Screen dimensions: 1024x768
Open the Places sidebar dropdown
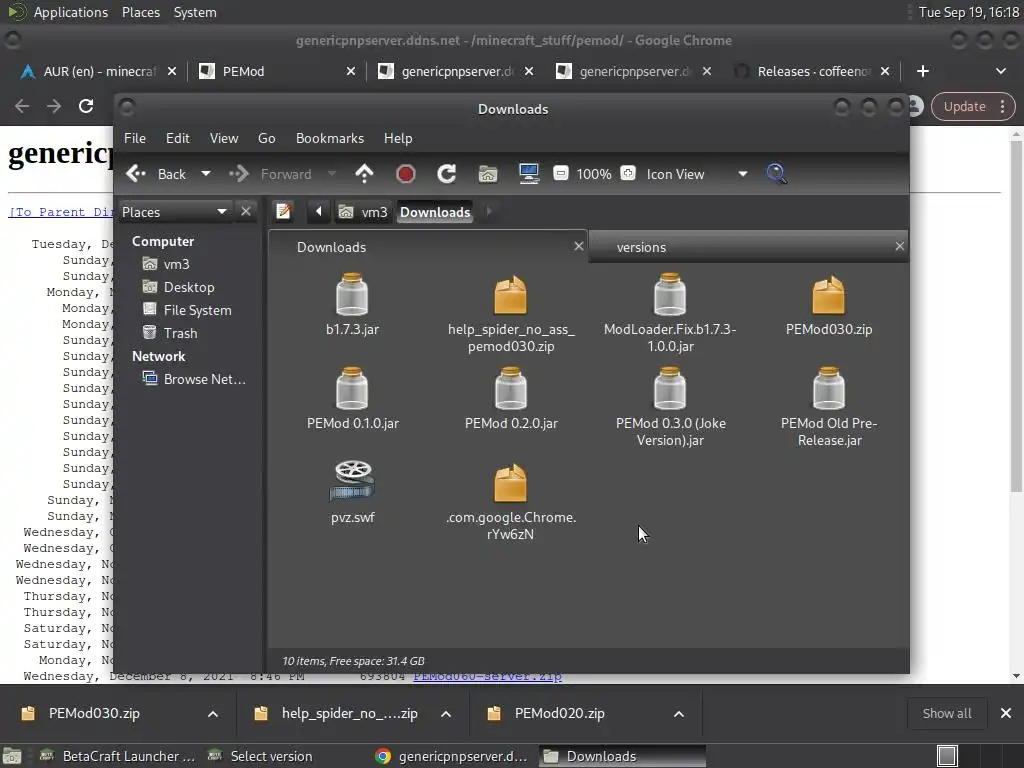174,212
